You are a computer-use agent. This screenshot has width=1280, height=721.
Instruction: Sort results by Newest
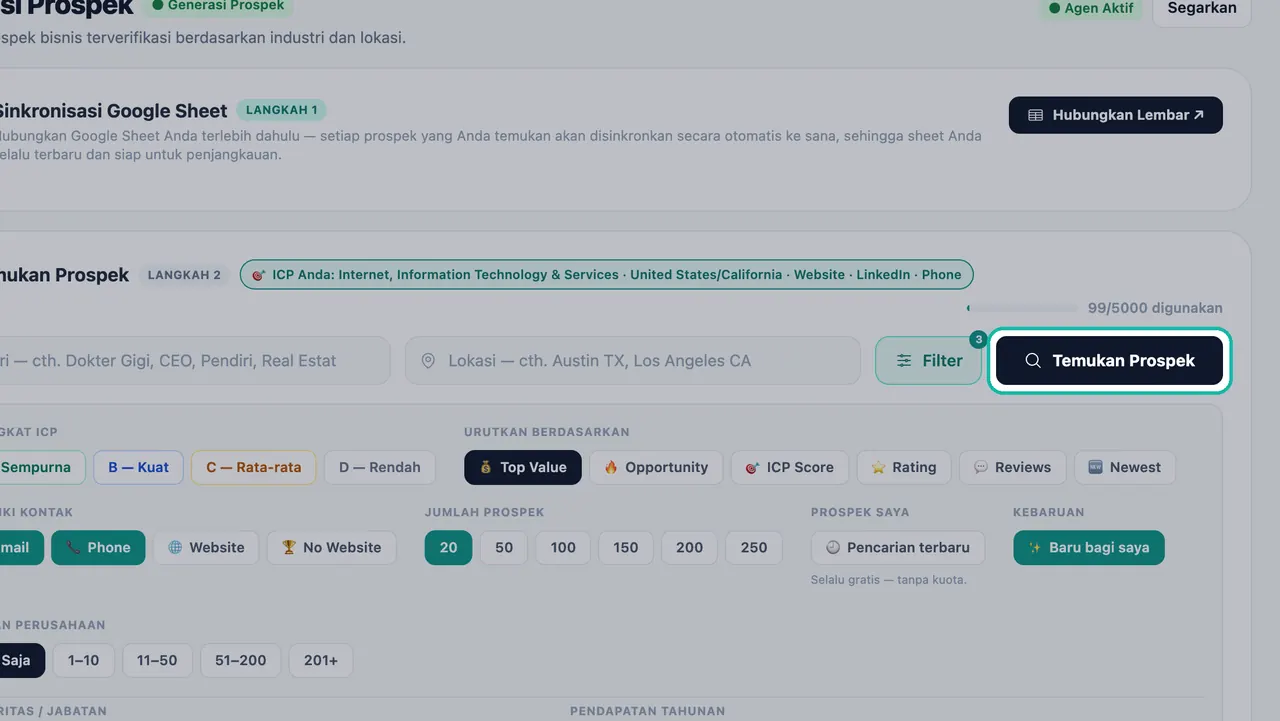coord(1125,467)
